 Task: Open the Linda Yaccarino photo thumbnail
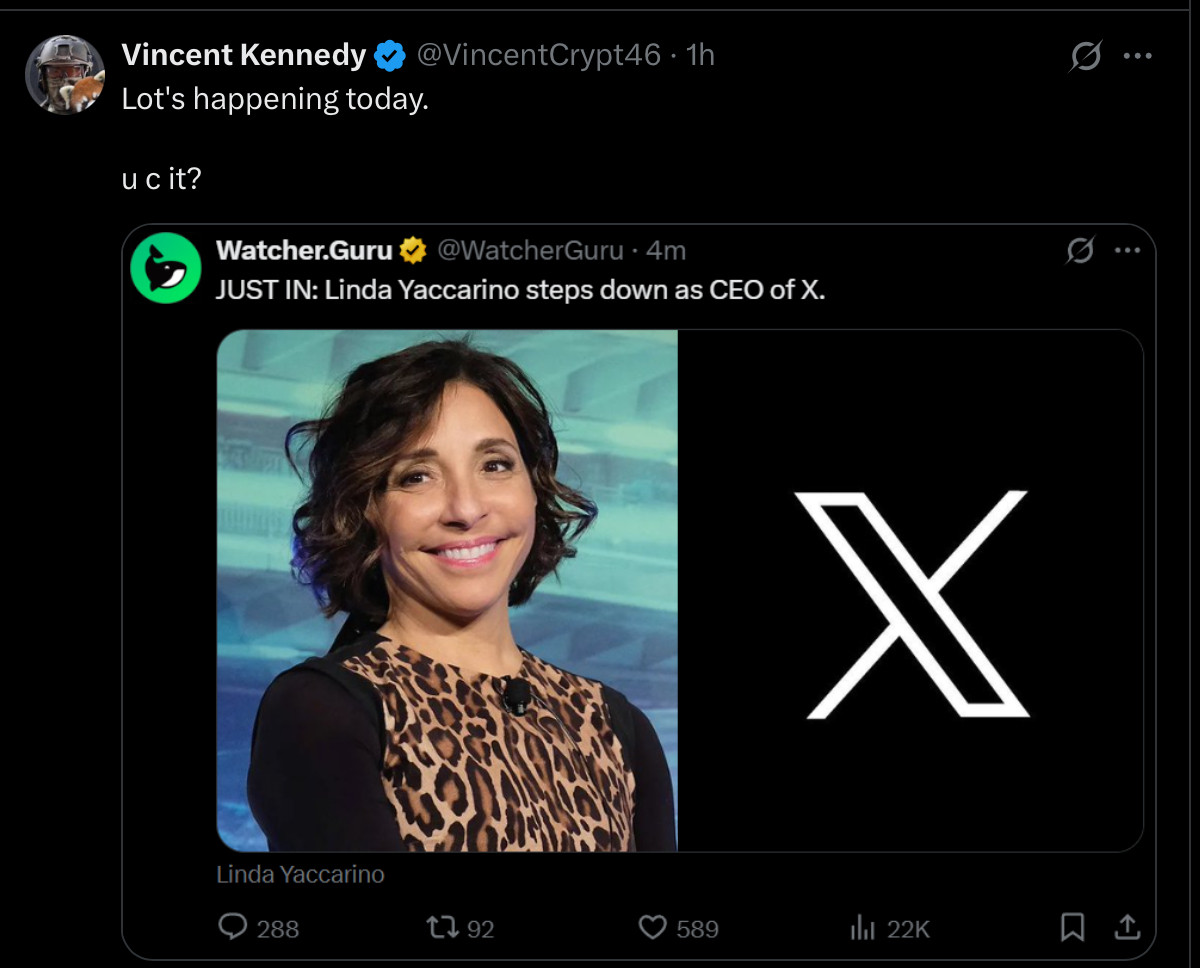[447, 590]
